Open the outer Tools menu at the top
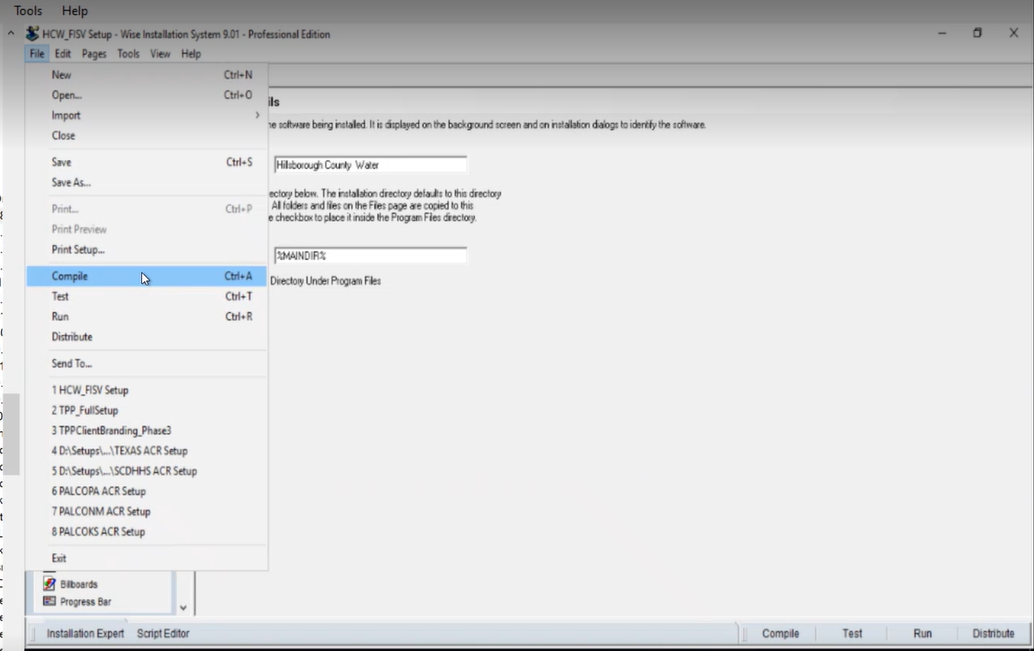 [28, 11]
